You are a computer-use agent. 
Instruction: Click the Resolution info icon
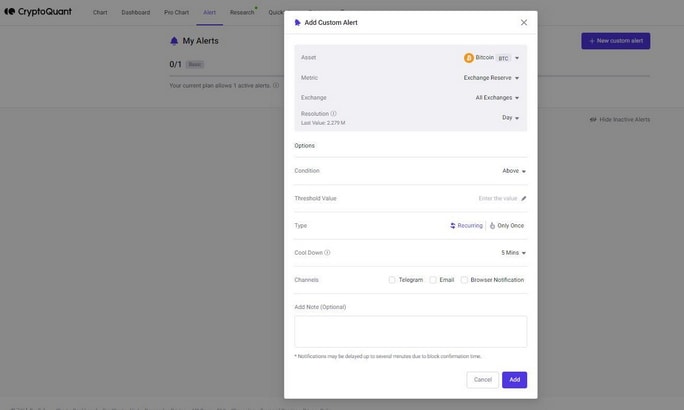tap(333, 113)
